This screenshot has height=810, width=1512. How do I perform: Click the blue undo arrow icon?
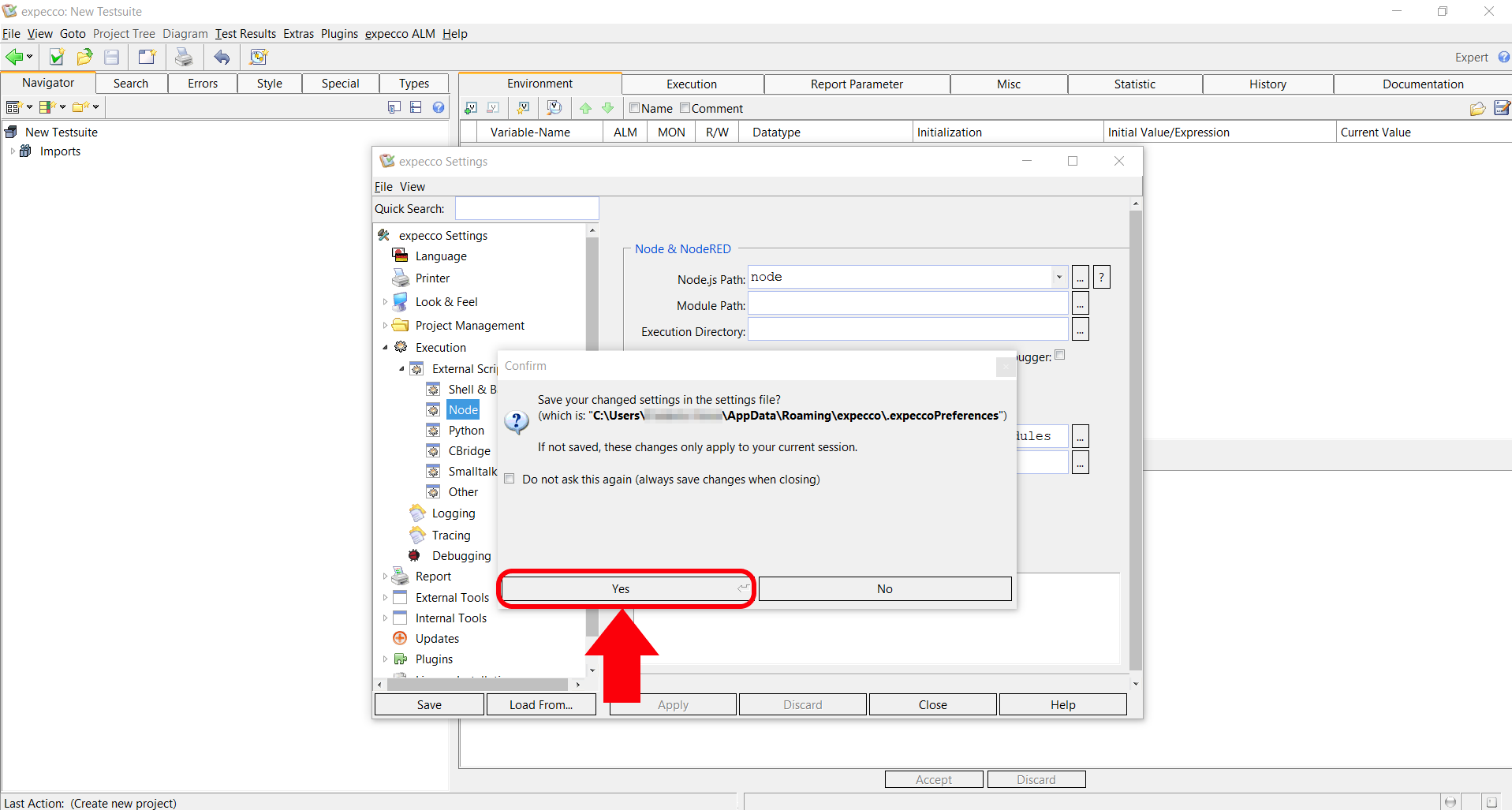click(x=222, y=57)
